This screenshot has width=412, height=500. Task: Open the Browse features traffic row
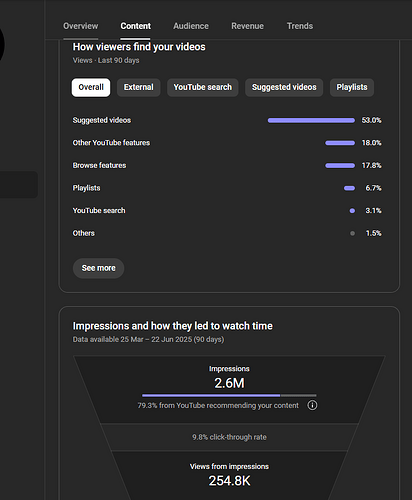(x=227, y=165)
